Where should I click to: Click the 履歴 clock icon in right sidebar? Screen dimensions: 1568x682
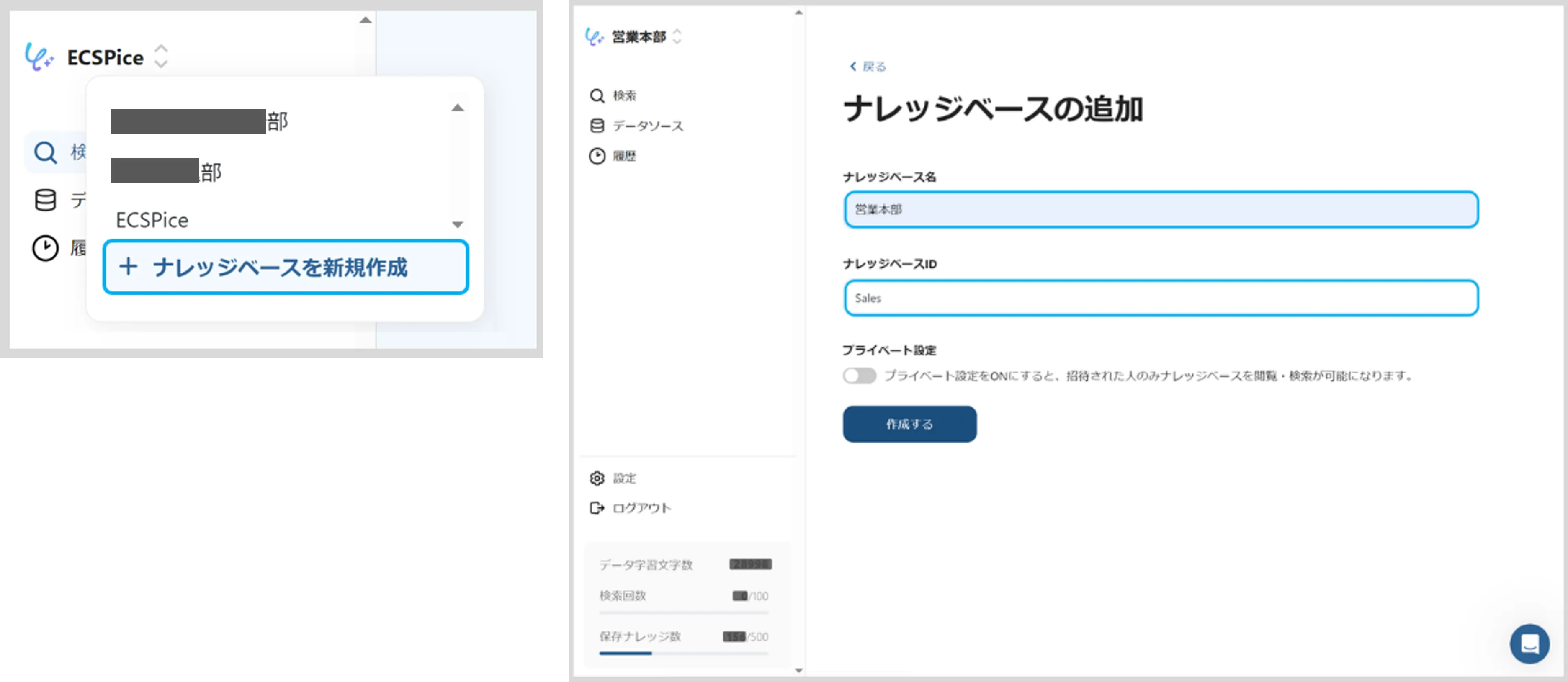597,156
